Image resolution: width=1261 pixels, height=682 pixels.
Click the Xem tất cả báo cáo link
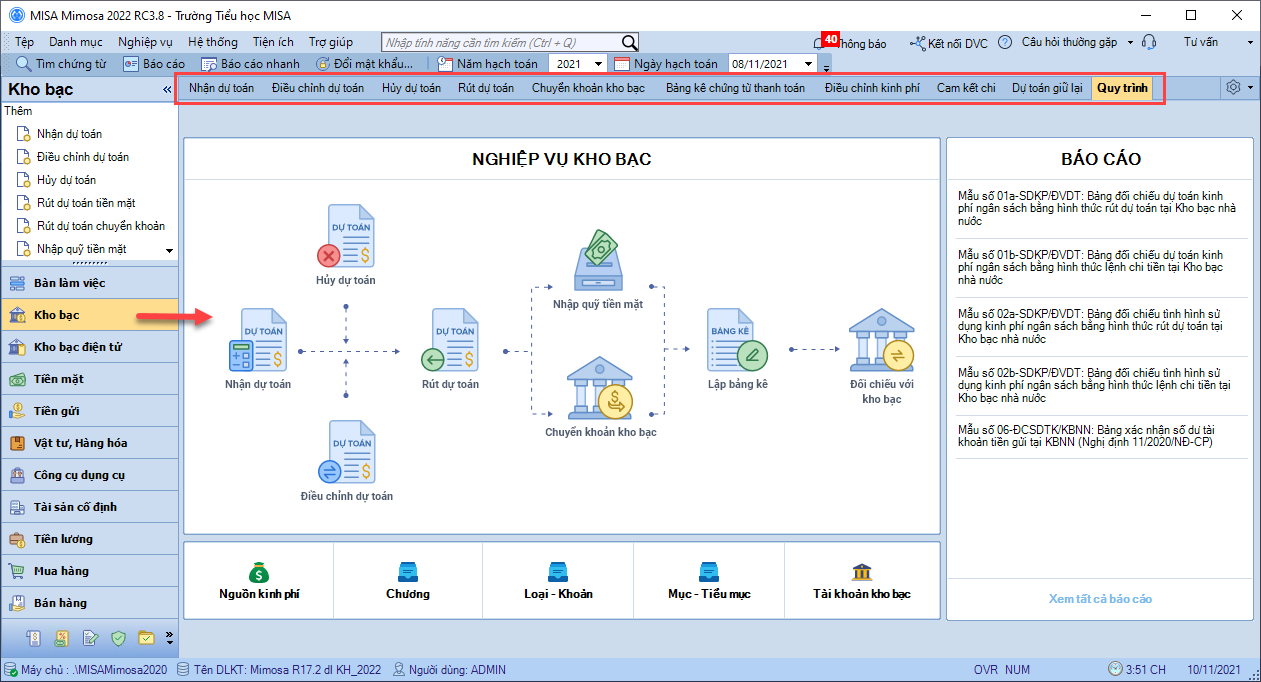(x=1100, y=599)
